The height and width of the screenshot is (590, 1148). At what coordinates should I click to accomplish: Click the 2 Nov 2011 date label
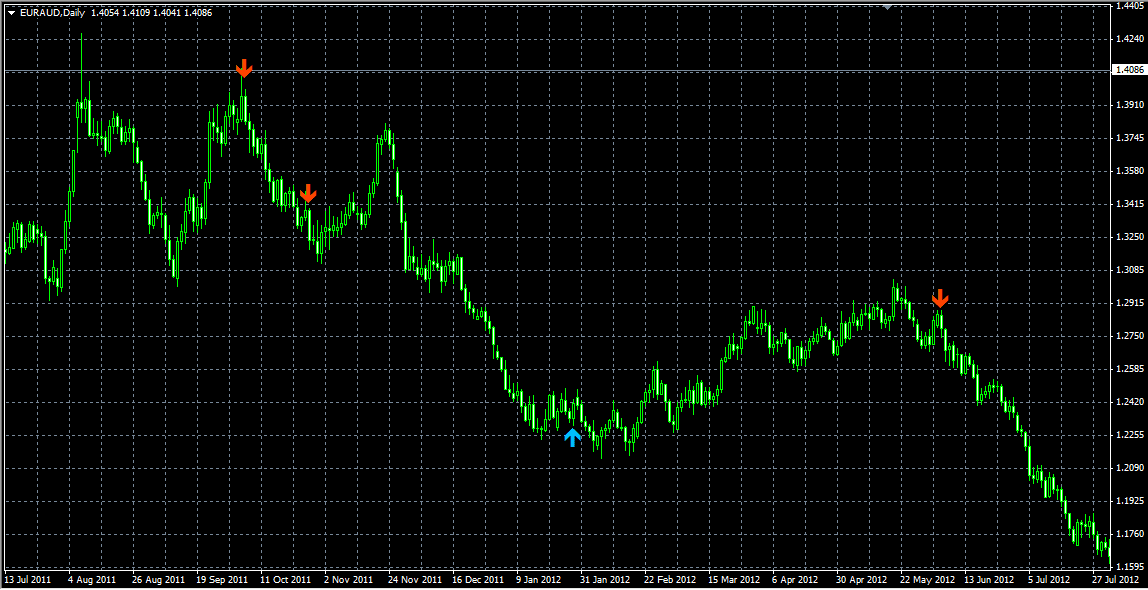pos(348,580)
